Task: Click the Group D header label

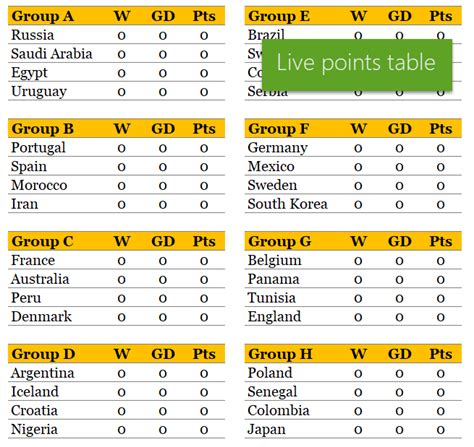Action: tap(43, 354)
